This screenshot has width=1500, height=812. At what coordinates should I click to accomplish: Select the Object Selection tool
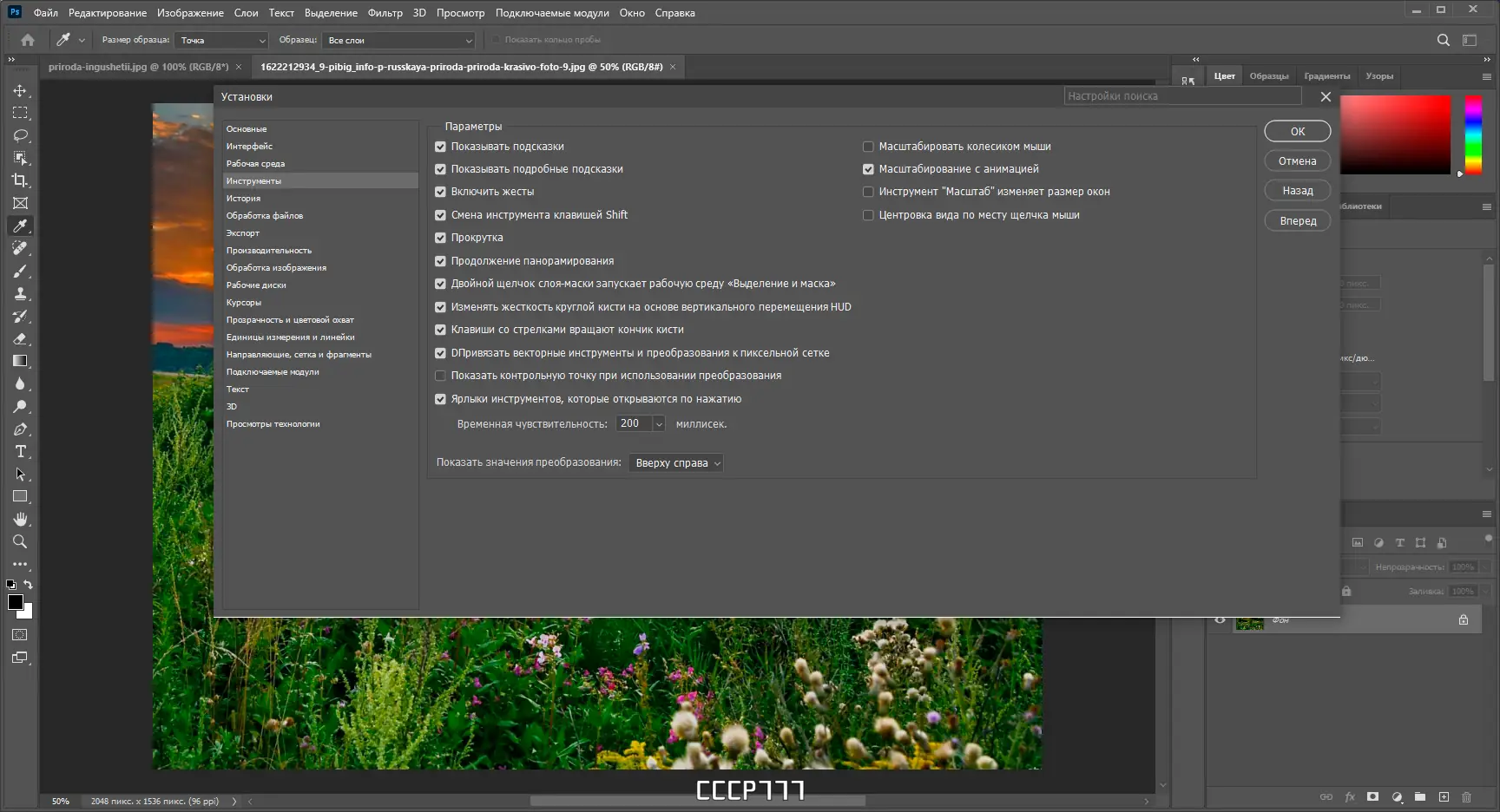pos(20,158)
